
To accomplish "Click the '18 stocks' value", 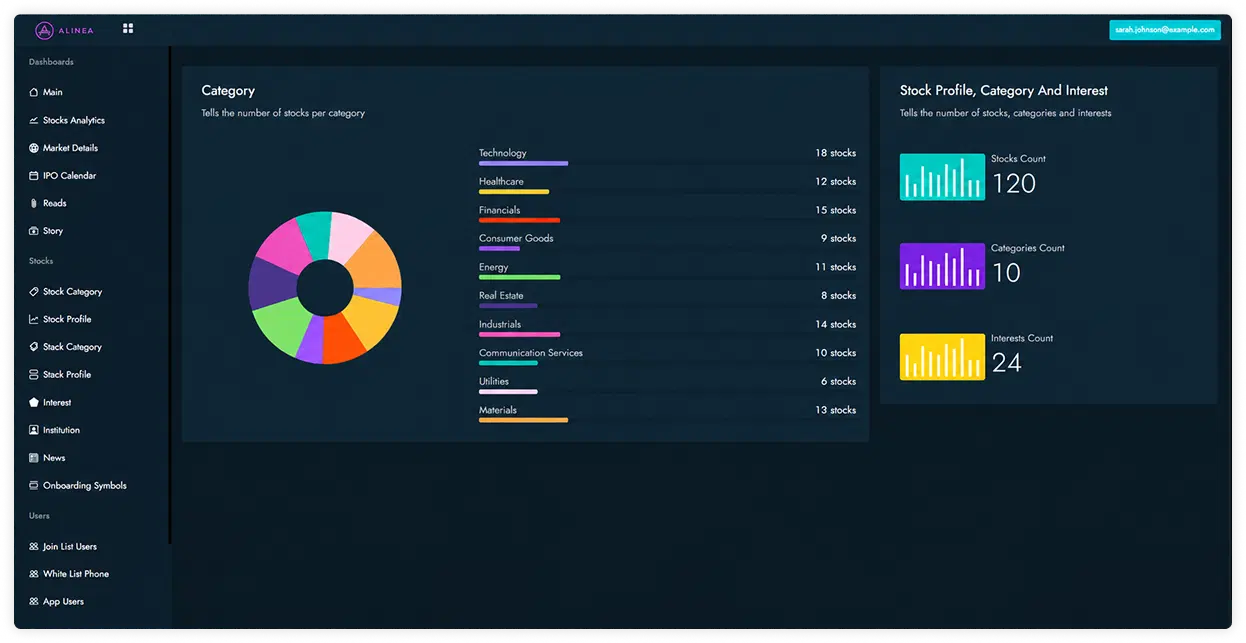I will [835, 153].
